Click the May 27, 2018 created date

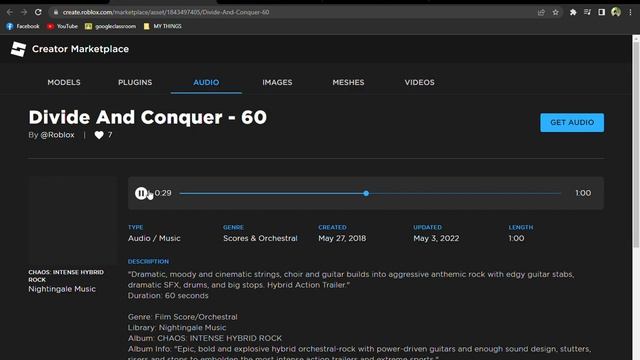tap(342, 238)
